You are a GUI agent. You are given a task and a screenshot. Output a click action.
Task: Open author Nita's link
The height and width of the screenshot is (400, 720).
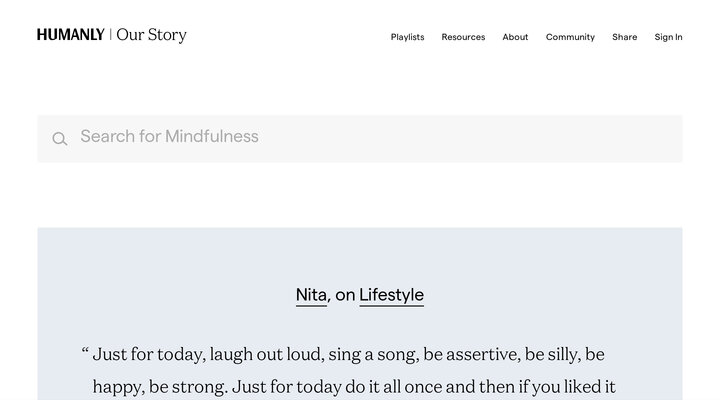pos(311,295)
